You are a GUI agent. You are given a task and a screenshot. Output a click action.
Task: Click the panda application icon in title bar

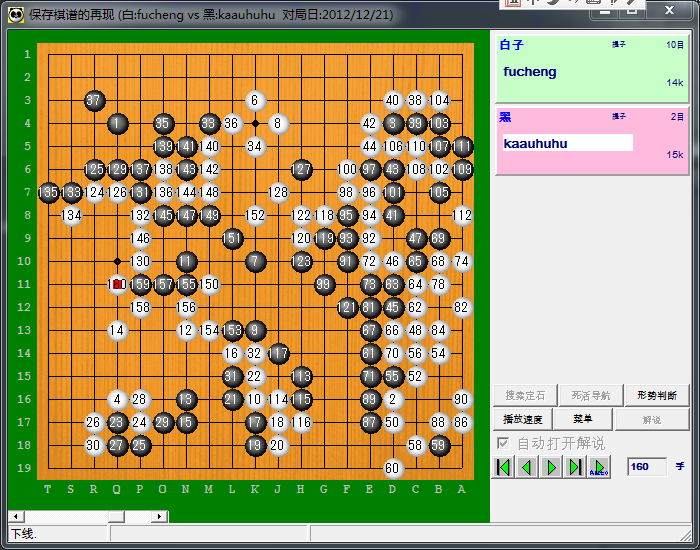pos(16,15)
